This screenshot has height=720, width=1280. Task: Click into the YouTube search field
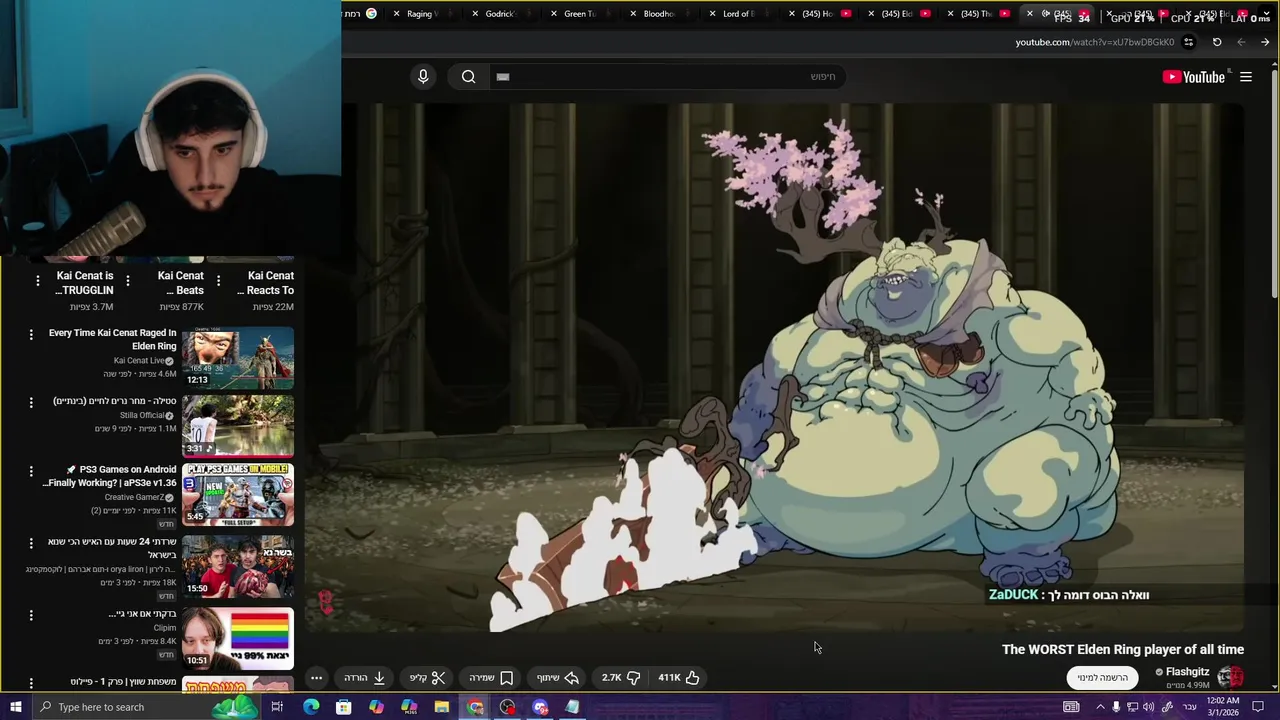665,77
